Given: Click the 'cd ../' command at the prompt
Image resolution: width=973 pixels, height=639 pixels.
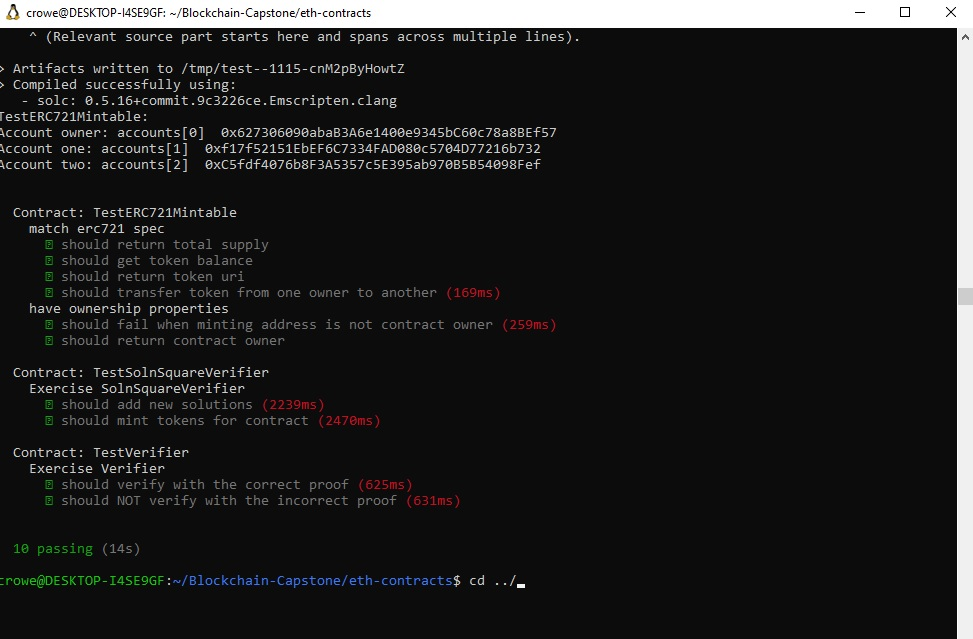Looking at the screenshot, I should point(493,581).
